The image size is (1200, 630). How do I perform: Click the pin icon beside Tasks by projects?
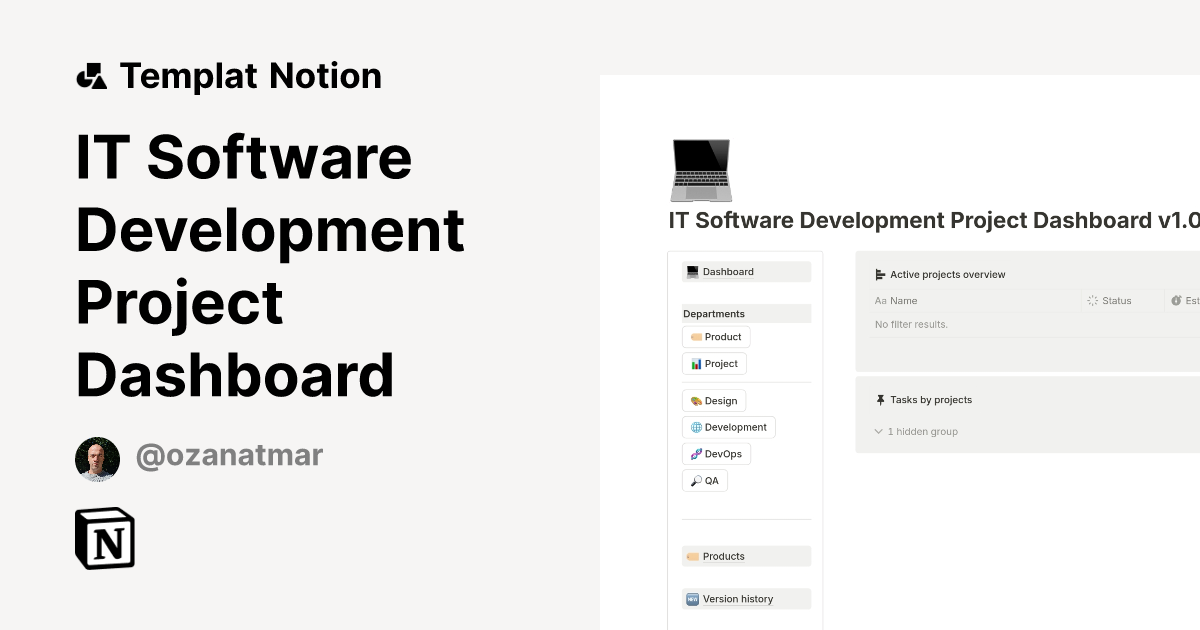click(x=880, y=399)
